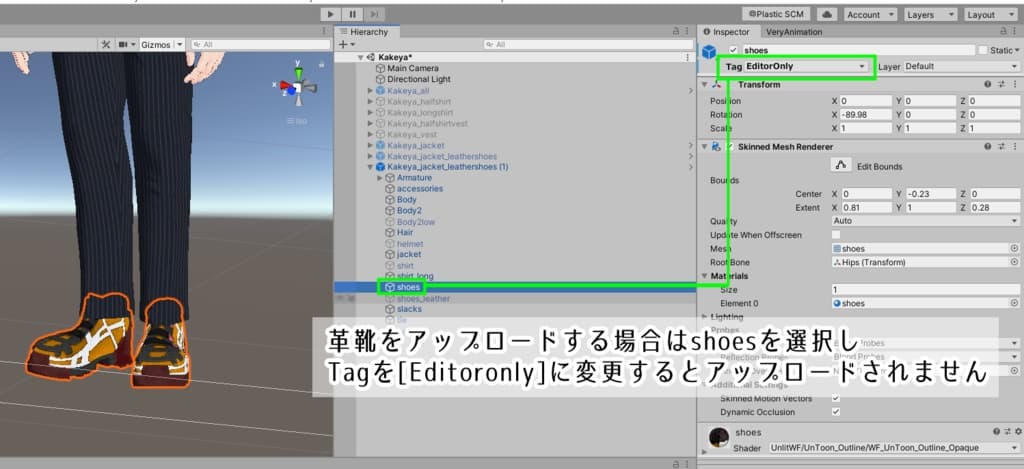This screenshot has height=469, width=1024.
Task: Enable Update When Offscreen checkbox
Action: 836,234
